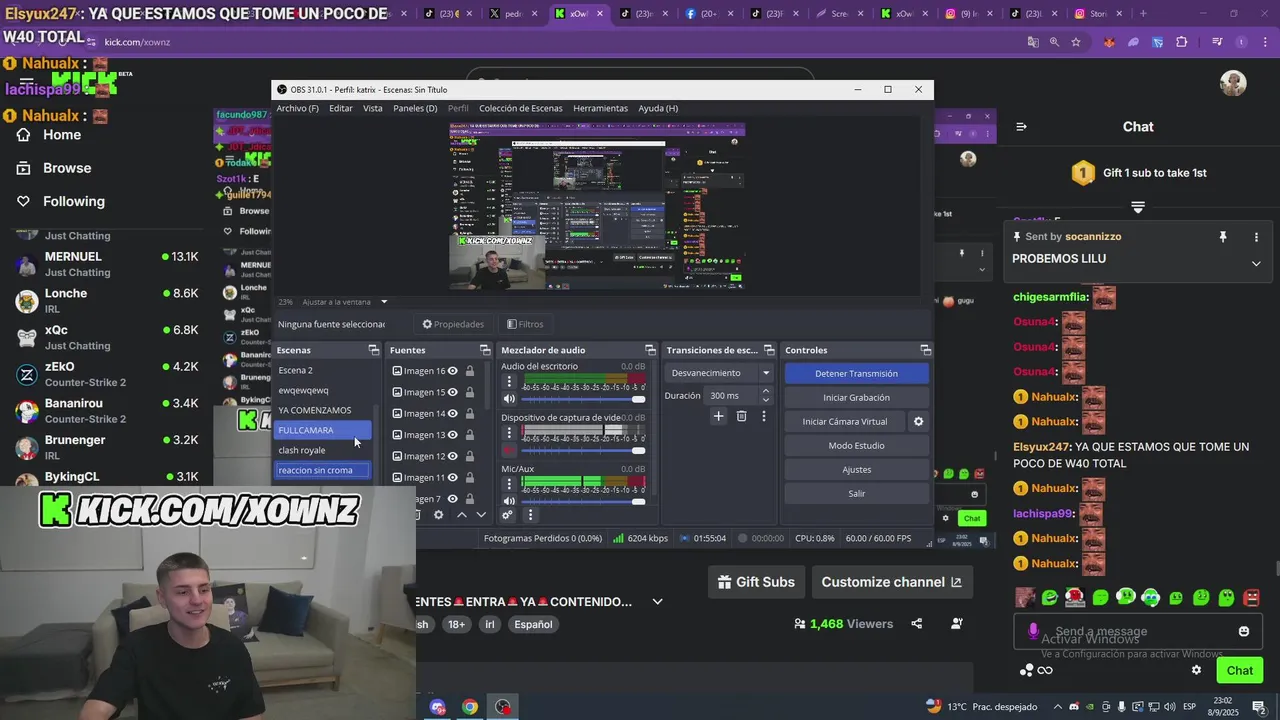Collapse Kick chat with the toggle icon
Viewport: 1280px width, 720px height.
1021,127
